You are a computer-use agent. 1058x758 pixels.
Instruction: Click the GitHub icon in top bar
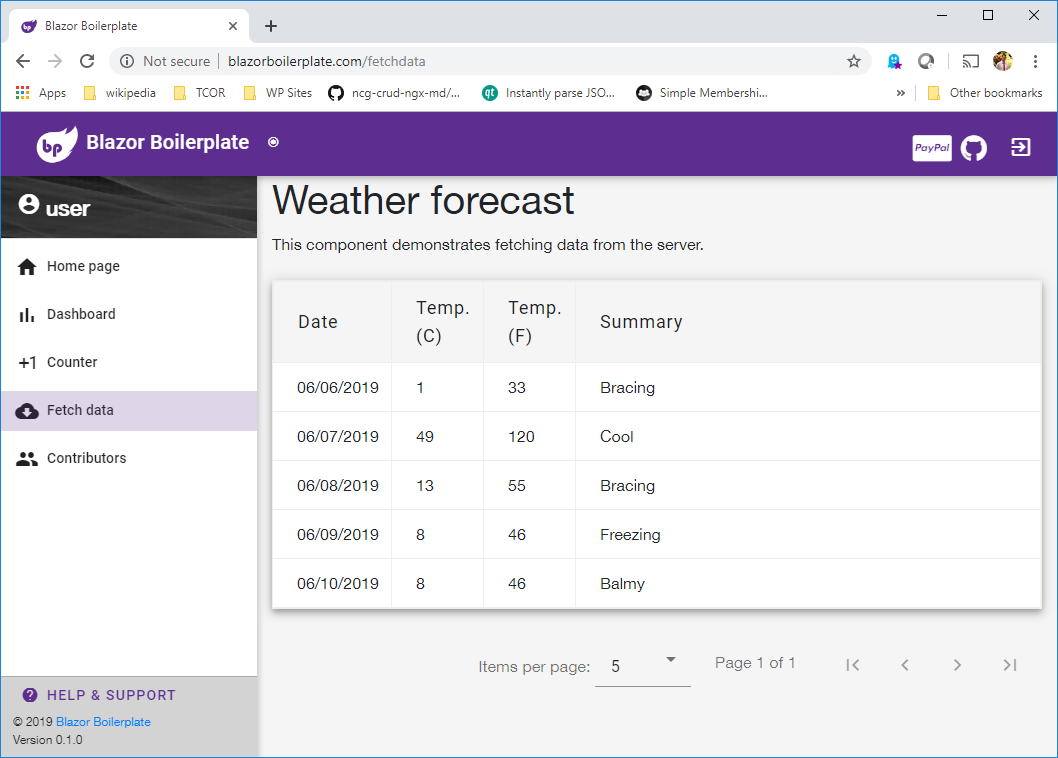coord(973,147)
